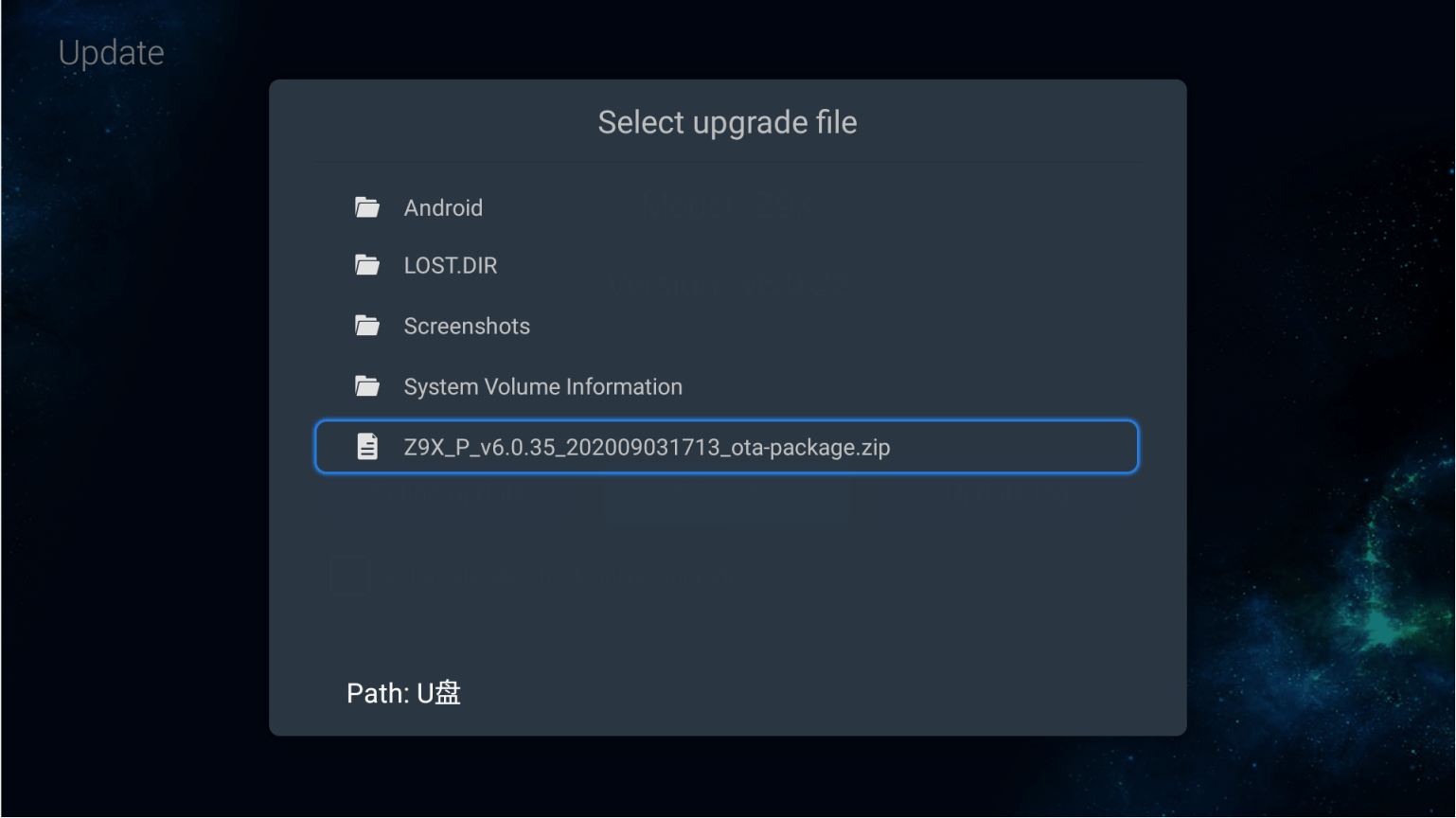
Task: Open the LOST.DIR folder entry
Action: point(451,265)
